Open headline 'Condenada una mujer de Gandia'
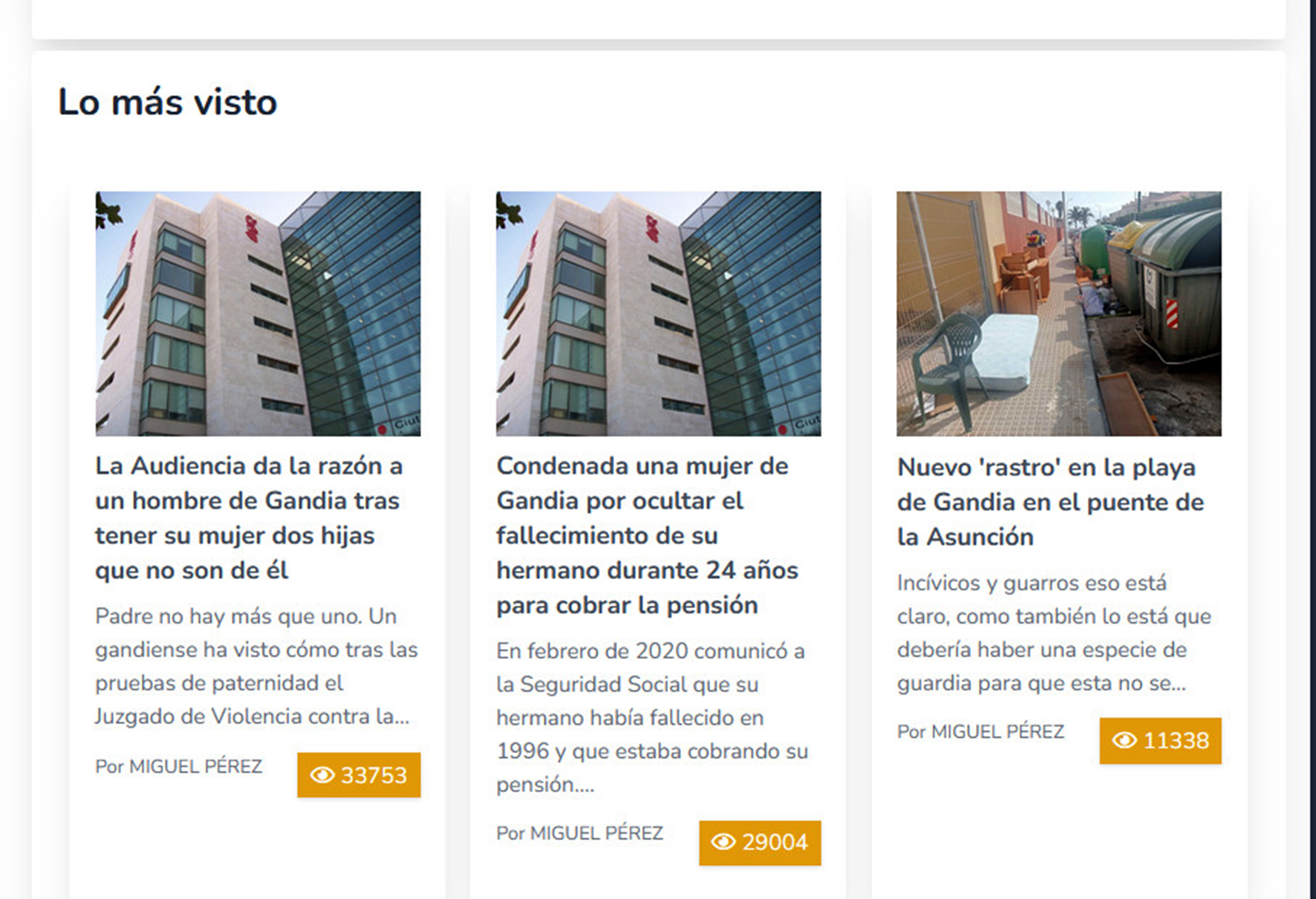Viewport: 1316px width, 899px height. (x=647, y=535)
